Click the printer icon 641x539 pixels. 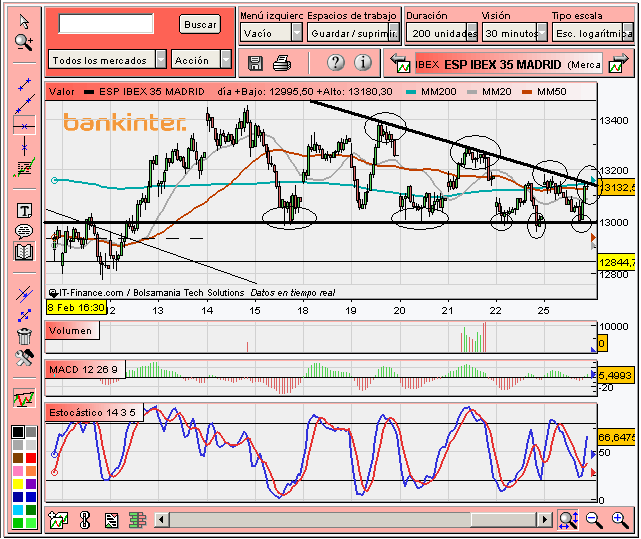[282, 63]
